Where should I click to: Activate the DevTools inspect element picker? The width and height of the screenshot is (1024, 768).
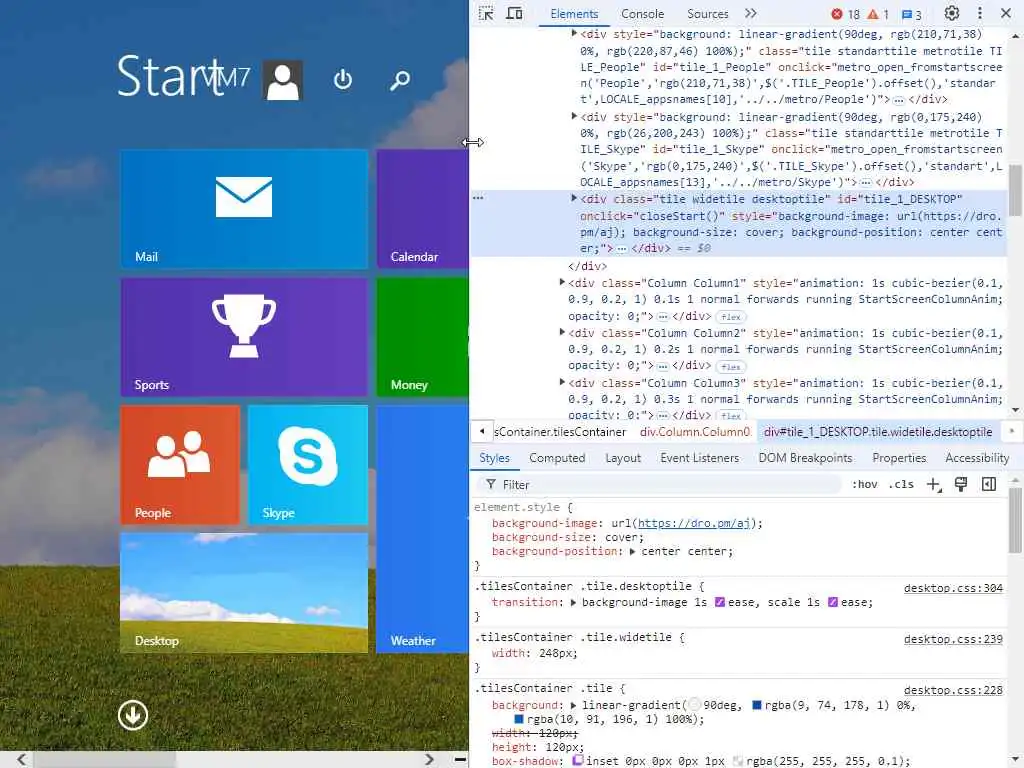pos(486,13)
